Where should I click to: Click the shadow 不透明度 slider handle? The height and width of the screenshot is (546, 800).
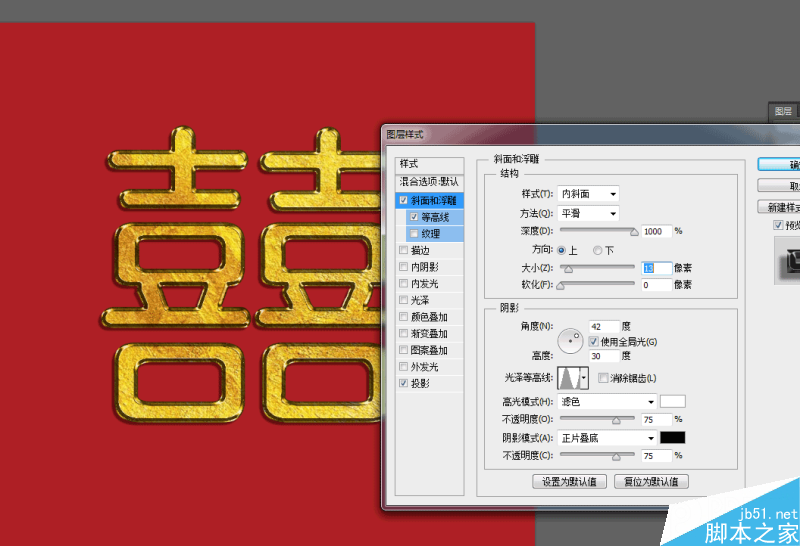[x=616, y=457]
